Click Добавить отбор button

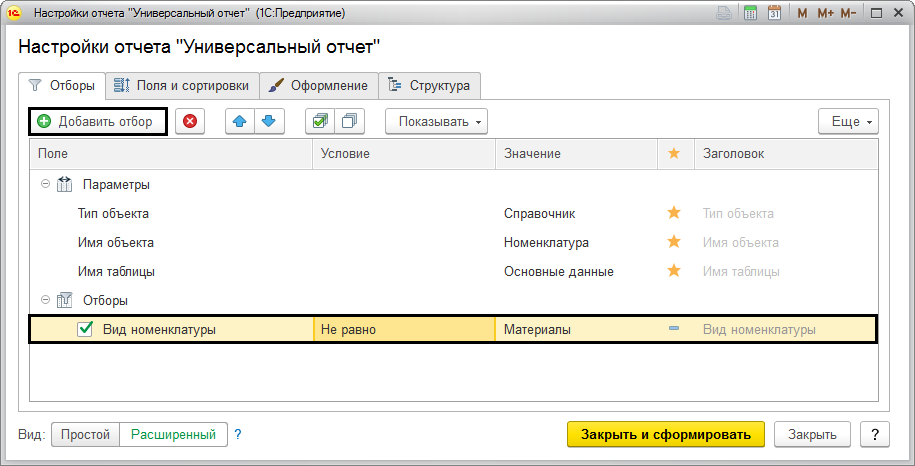(x=96, y=122)
